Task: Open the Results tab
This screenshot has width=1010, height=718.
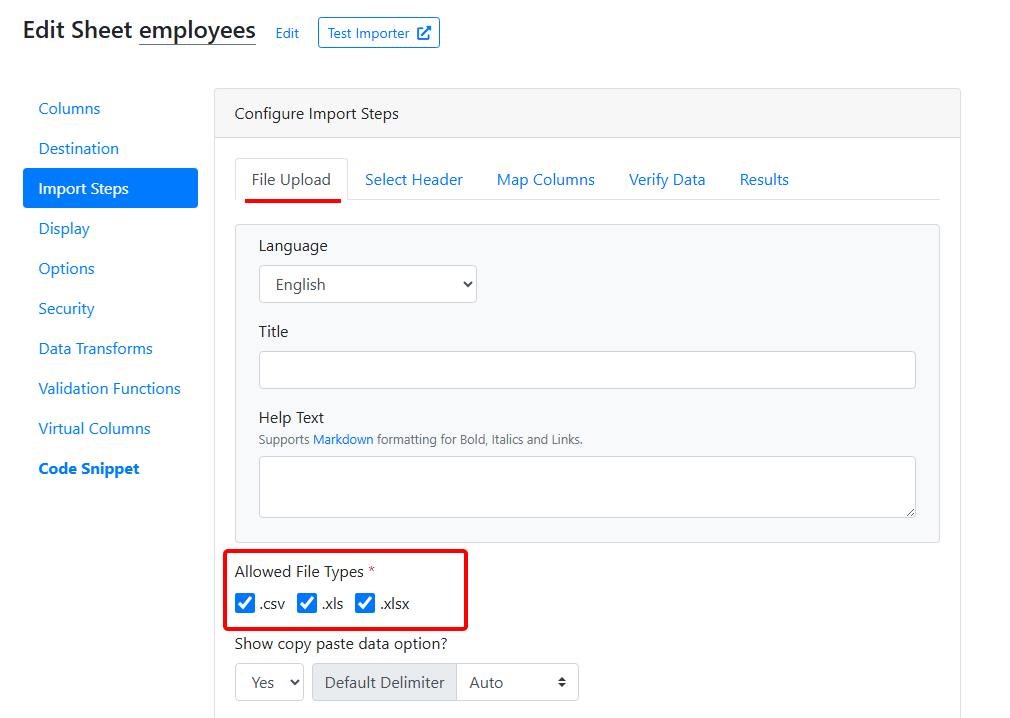Action: 764,180
